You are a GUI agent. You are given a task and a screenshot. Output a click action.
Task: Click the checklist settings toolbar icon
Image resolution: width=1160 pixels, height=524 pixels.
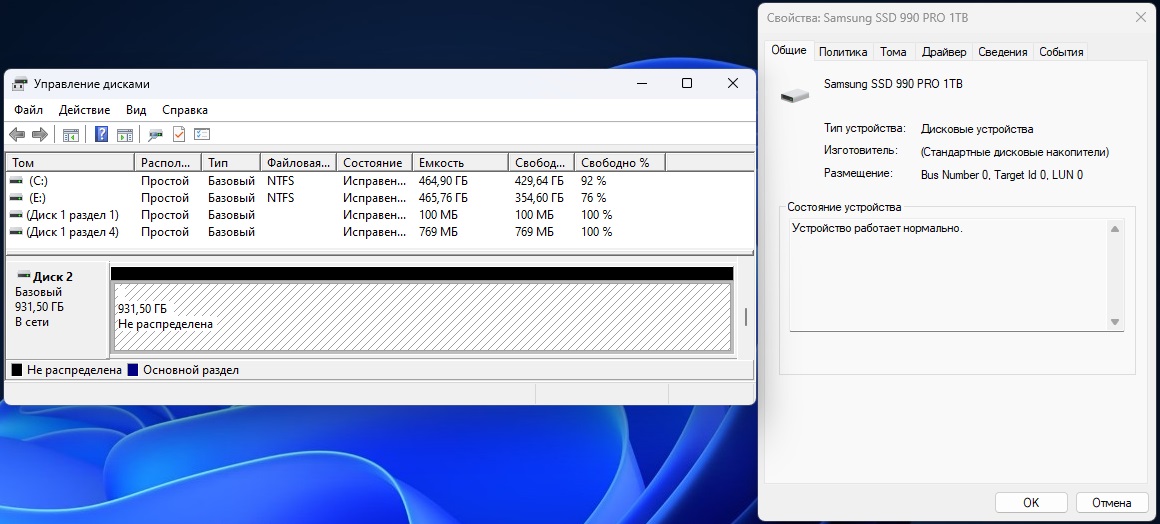(202, 135)
